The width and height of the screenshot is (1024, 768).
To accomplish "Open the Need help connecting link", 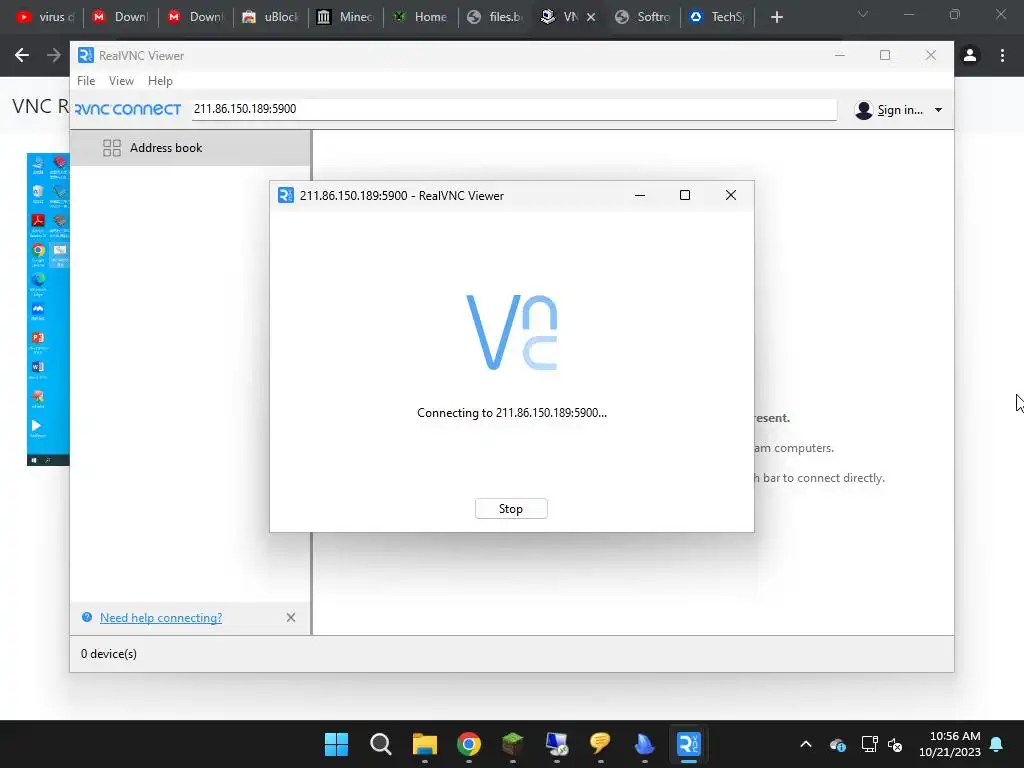I will [x=161, y=618].
